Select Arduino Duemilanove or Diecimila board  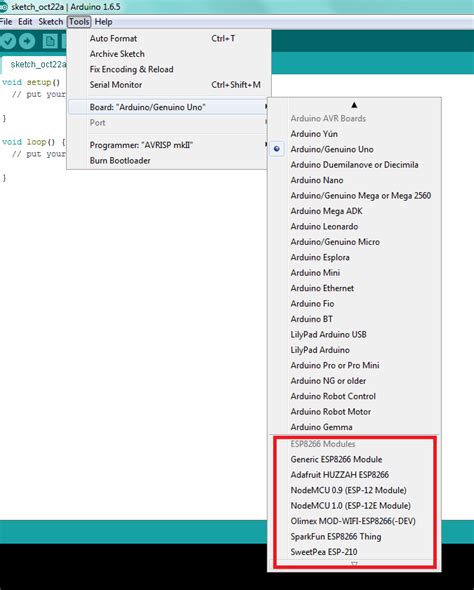coord(355,164)
